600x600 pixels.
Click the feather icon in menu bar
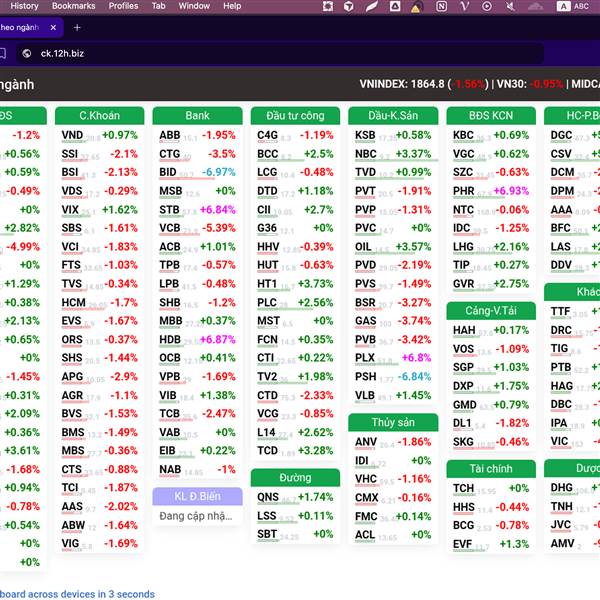[371, 6]
